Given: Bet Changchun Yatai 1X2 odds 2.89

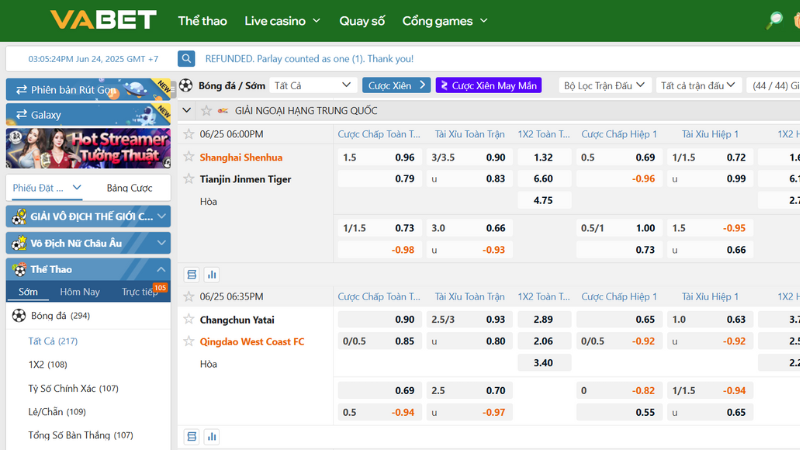Looking at the screenshot, I should pos(544,319).
